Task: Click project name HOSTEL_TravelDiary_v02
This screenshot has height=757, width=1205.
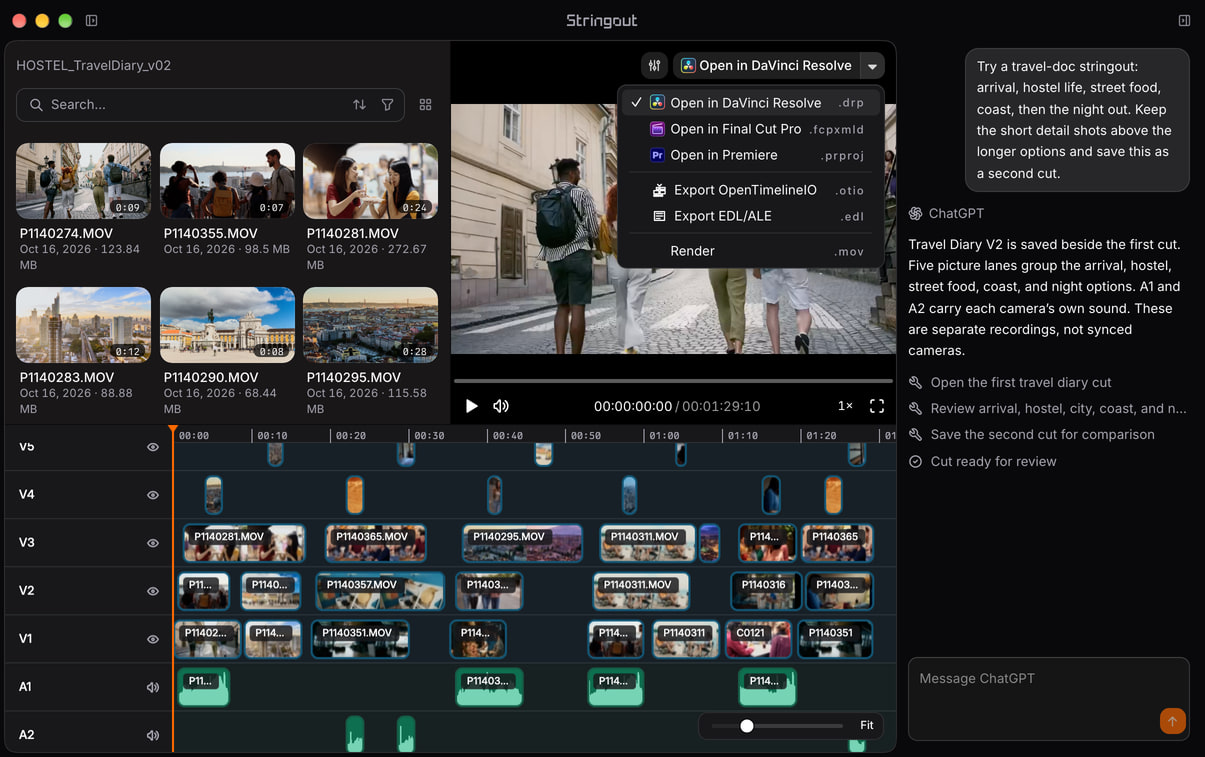Action: [94, 66]
